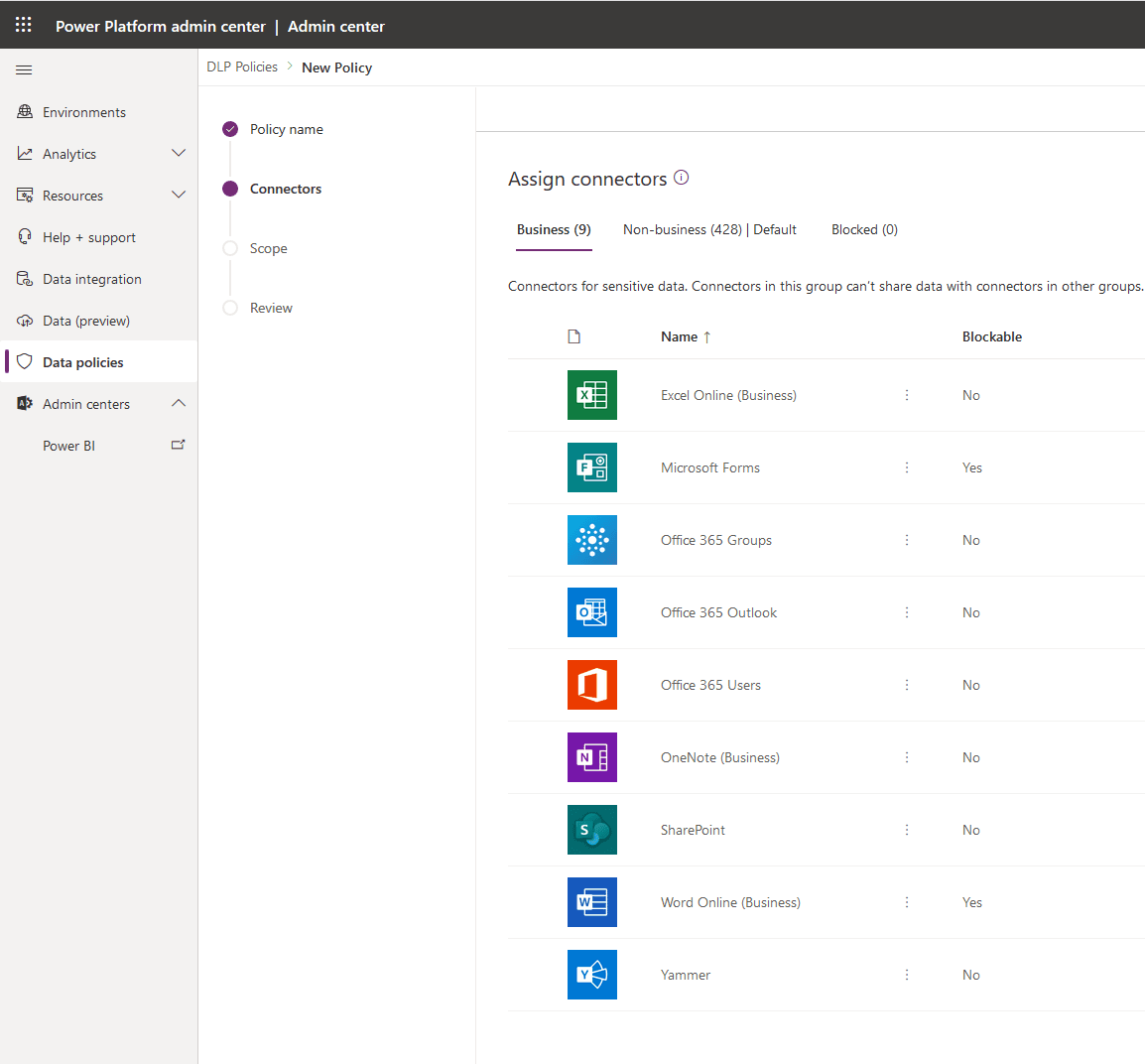Collapse the Admin centers section
This screenshot has width=1145, height=1064.
tap(179, 404)
